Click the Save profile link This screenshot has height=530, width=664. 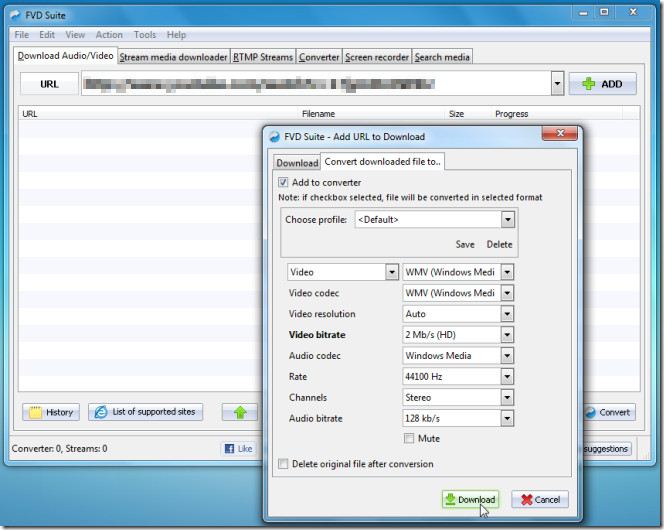pos(465,244)
